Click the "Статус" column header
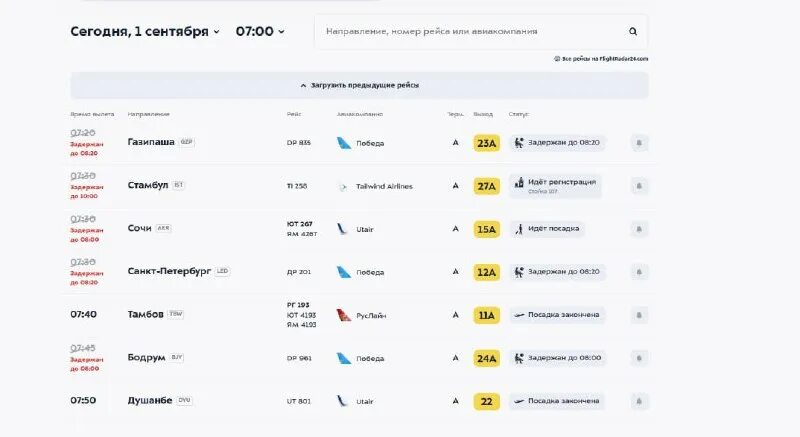 [x=518, y=114]
